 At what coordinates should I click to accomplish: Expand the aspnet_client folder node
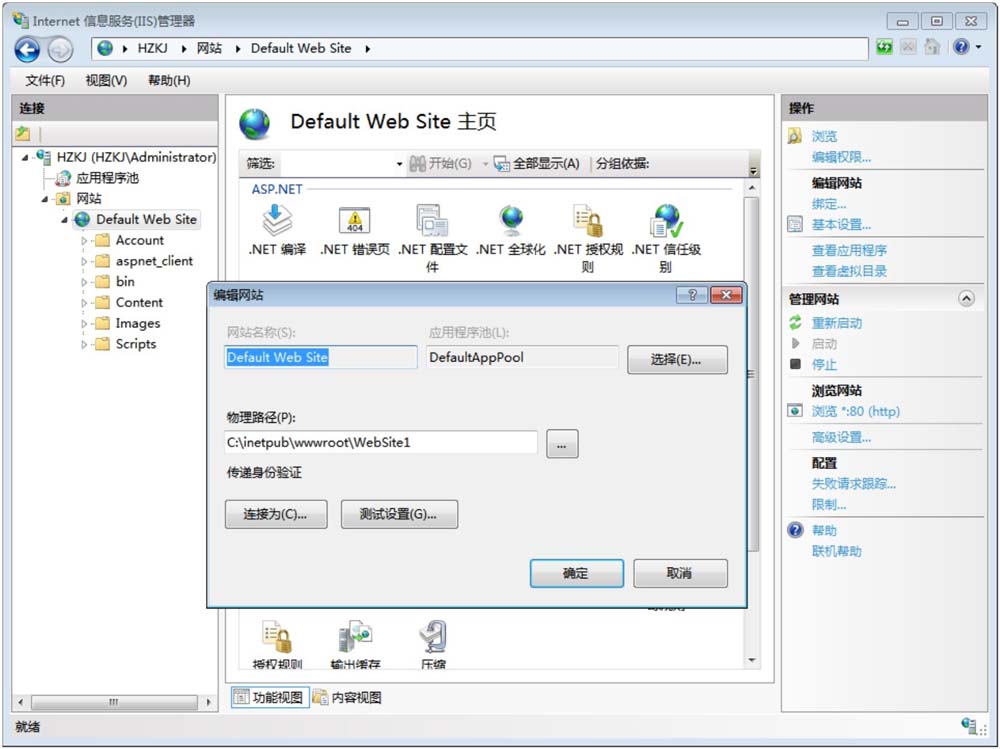click(84, 262)
